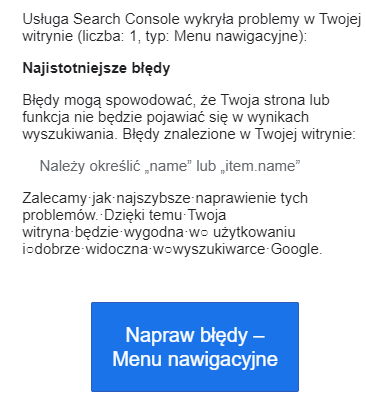Click the 'Napraw błędy – Menu nawigacyjne' button

pos(195,347)
